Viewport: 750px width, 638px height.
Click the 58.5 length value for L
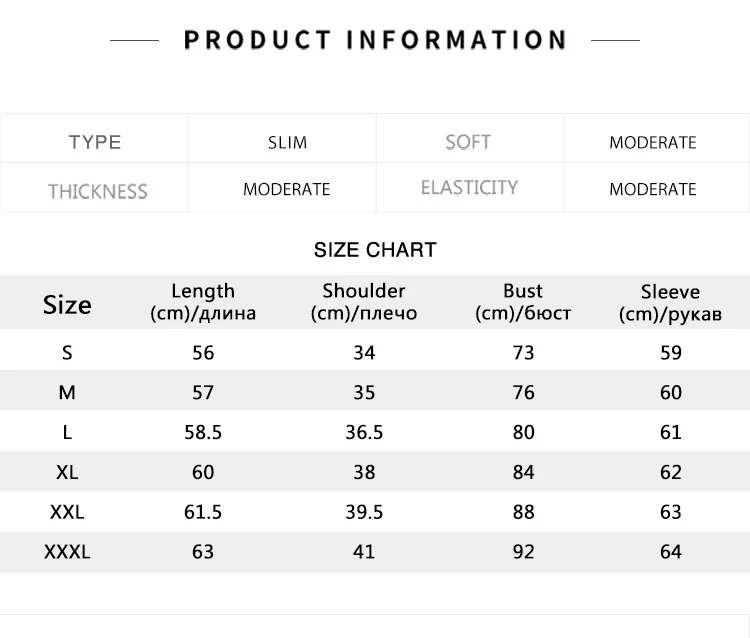coord(203,432)
